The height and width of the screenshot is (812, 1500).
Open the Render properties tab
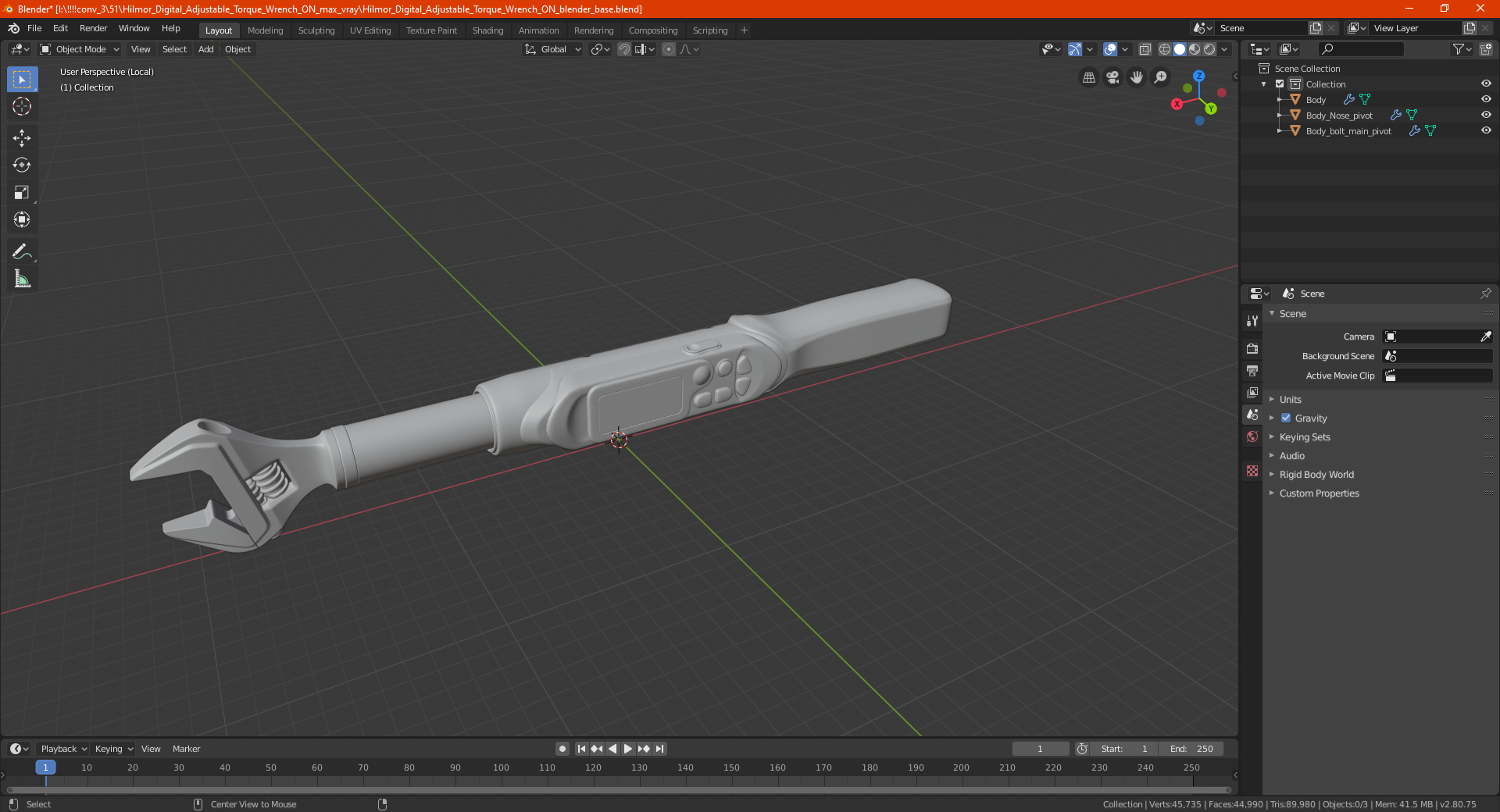click(1252, 348)
